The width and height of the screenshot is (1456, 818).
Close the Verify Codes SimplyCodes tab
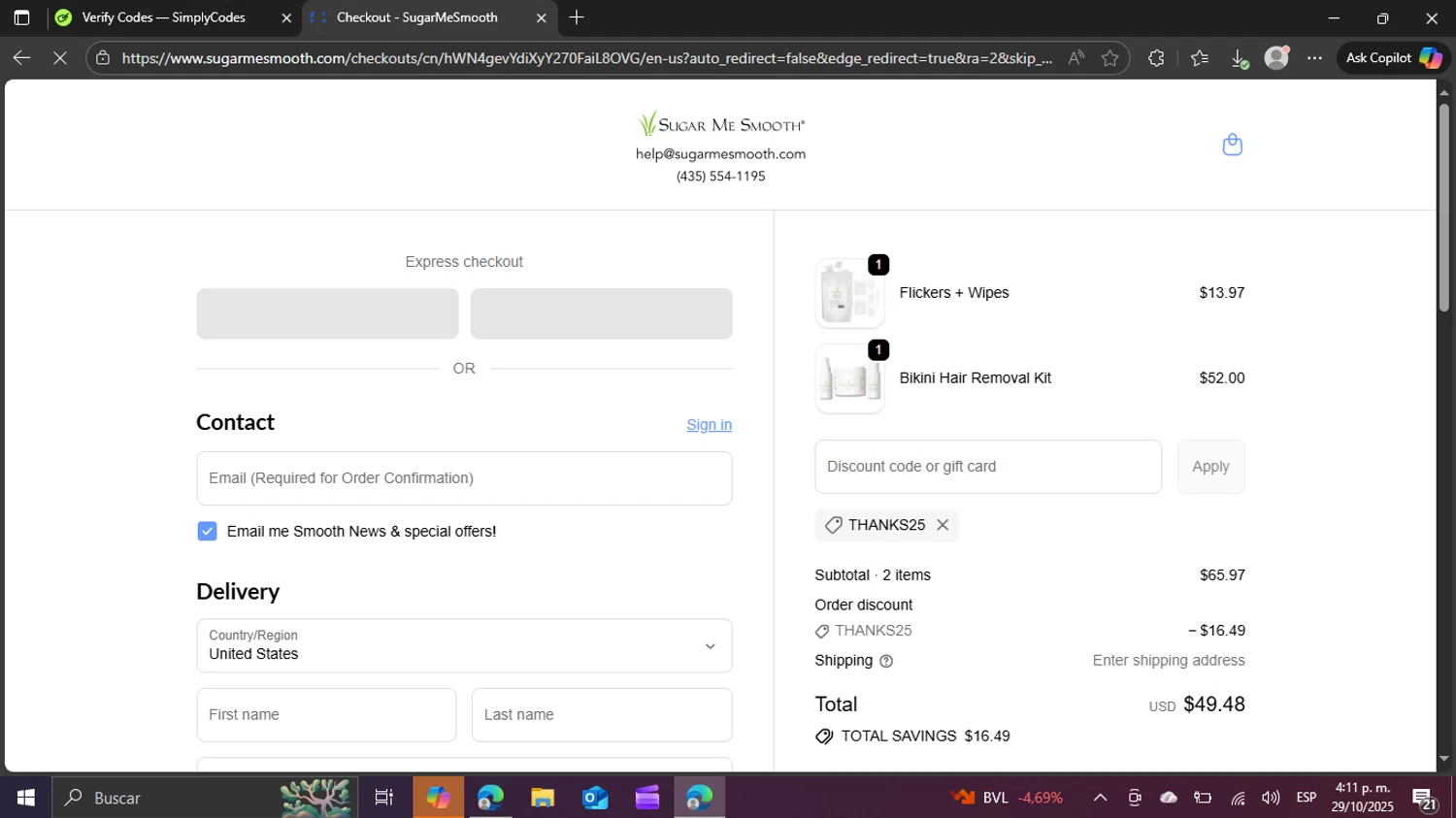(286, 17)
